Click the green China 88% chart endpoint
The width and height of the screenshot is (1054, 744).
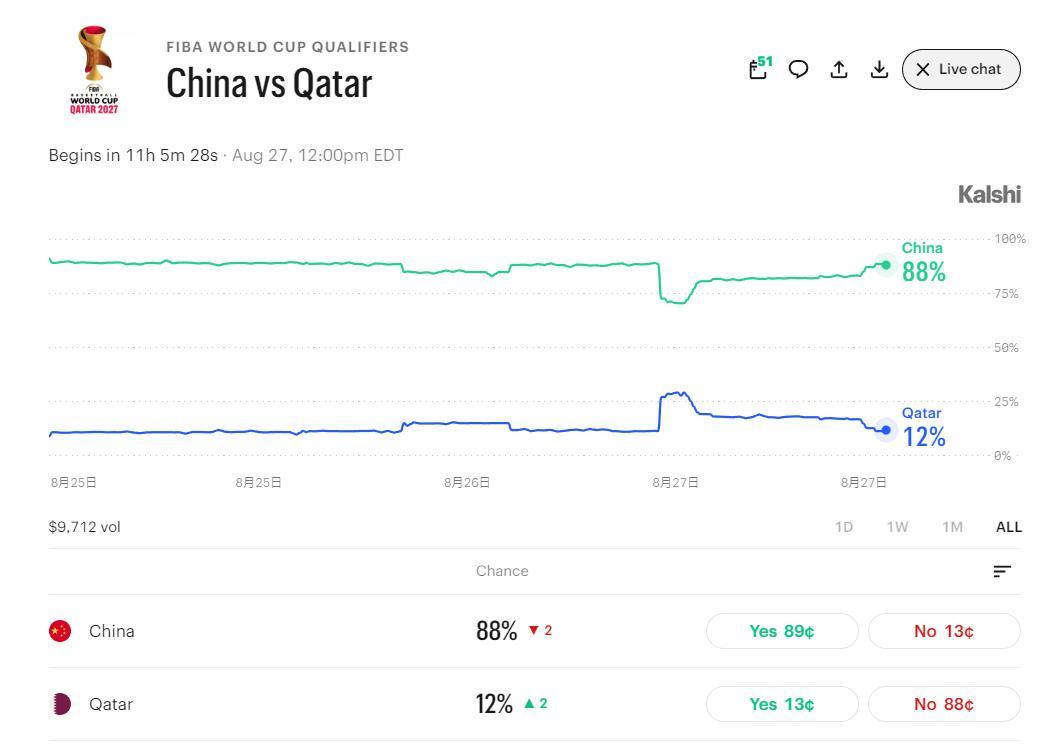coord(886,265)
